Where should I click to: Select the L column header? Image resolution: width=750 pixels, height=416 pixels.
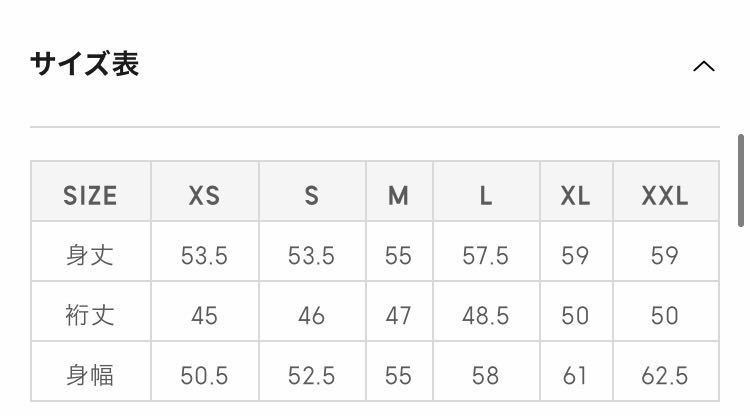pyautogui.click(x=486, y=195)
